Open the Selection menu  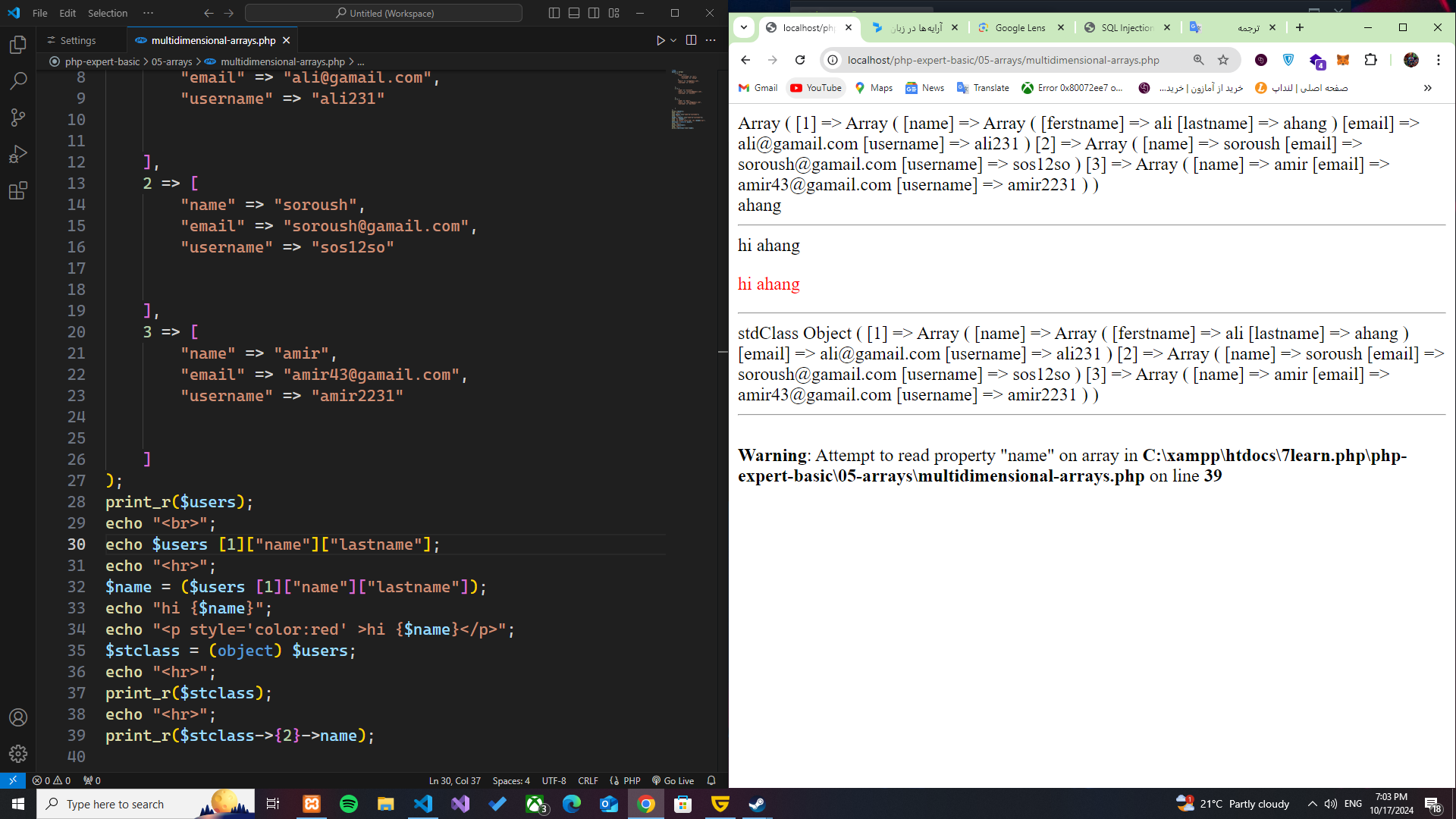click(108, 13)
